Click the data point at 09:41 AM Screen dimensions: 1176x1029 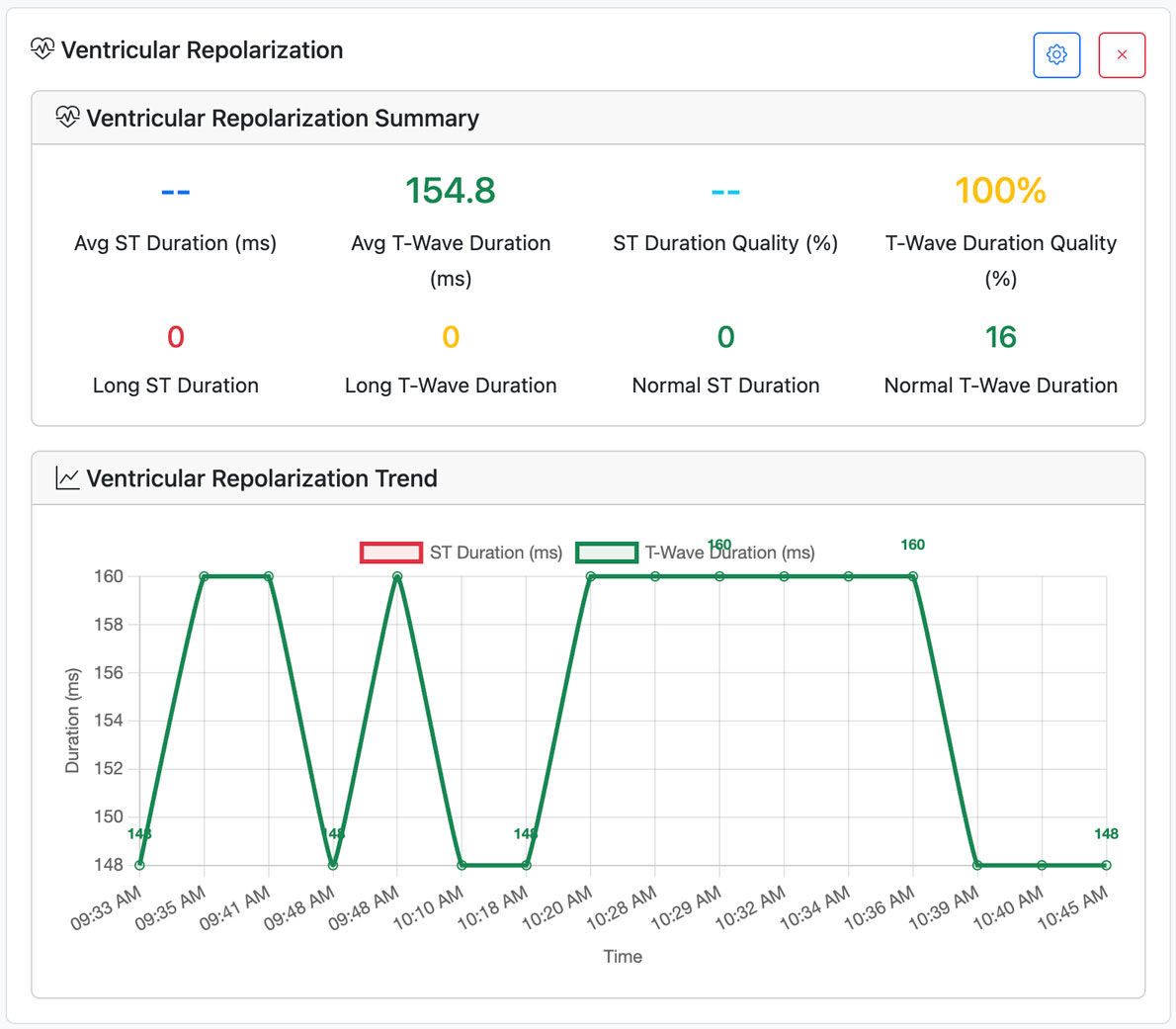[x=269, y=576]
